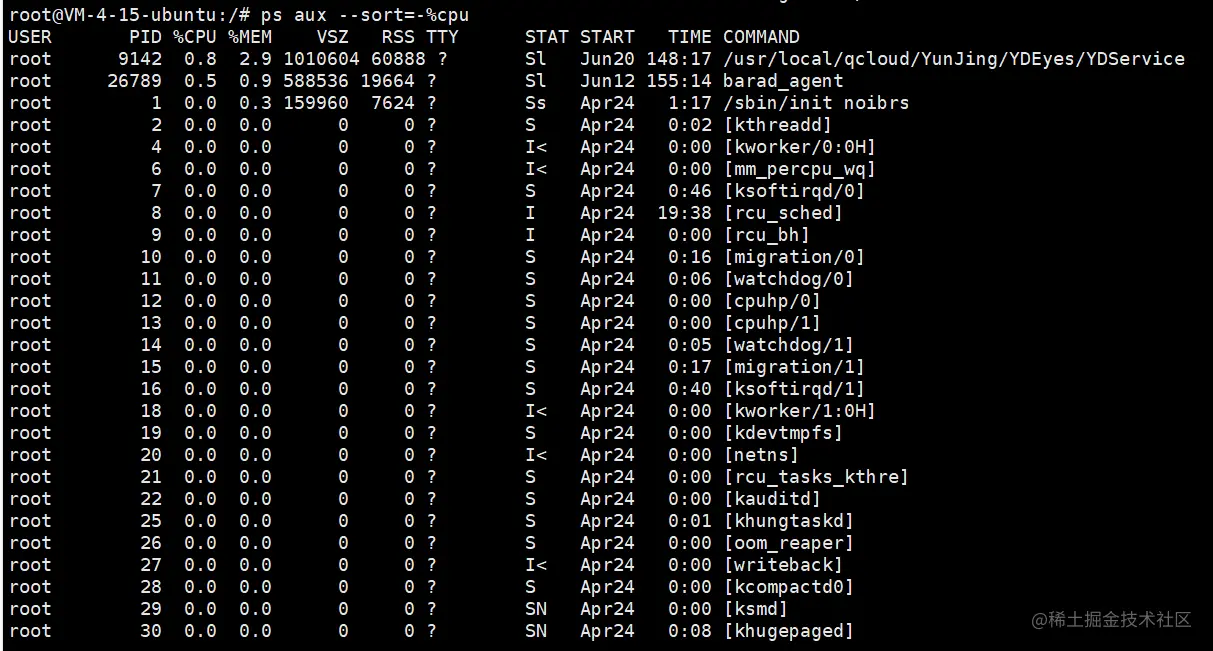Select the YDService process path

[954, 59]
